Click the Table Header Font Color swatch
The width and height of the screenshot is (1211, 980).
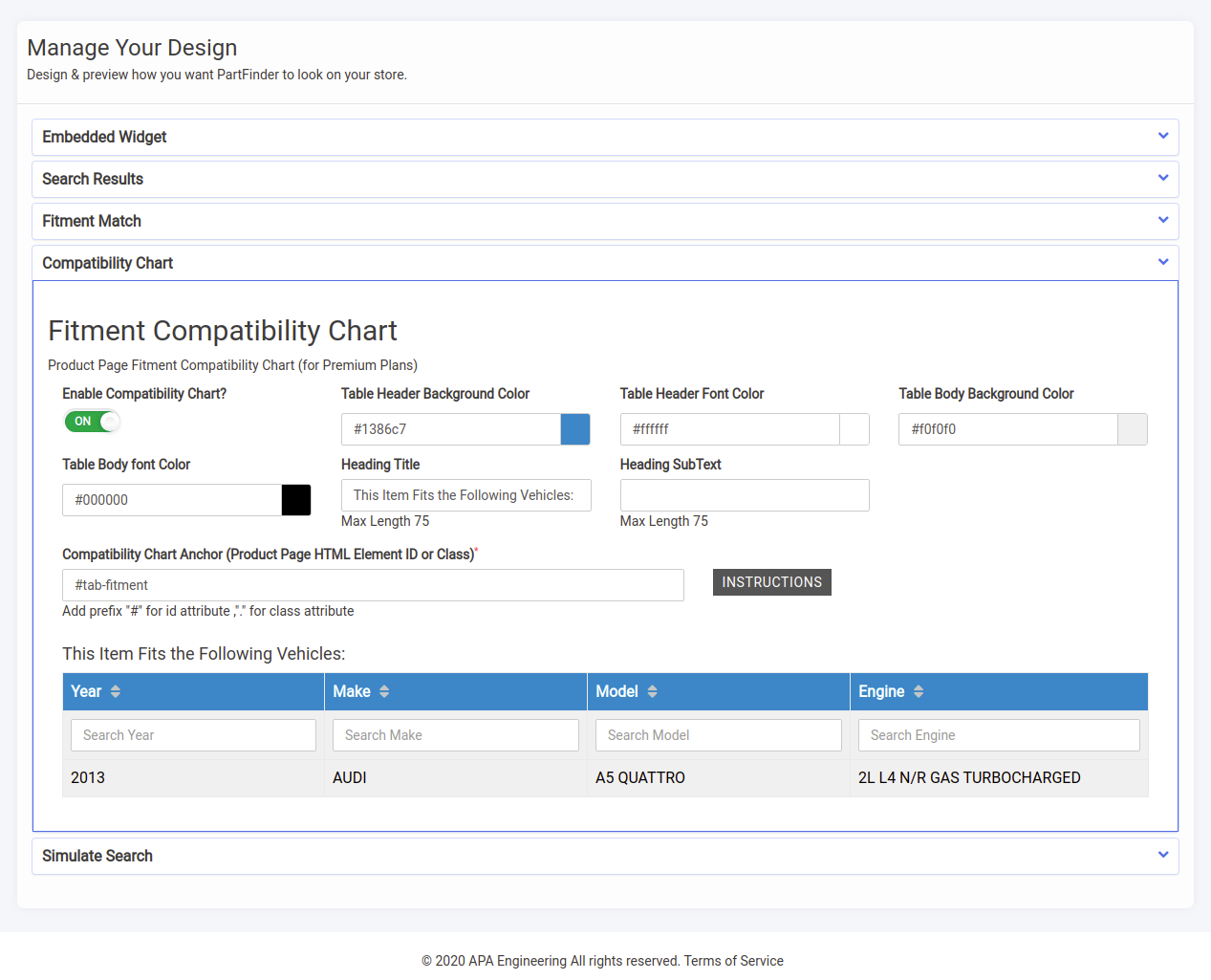854,429
